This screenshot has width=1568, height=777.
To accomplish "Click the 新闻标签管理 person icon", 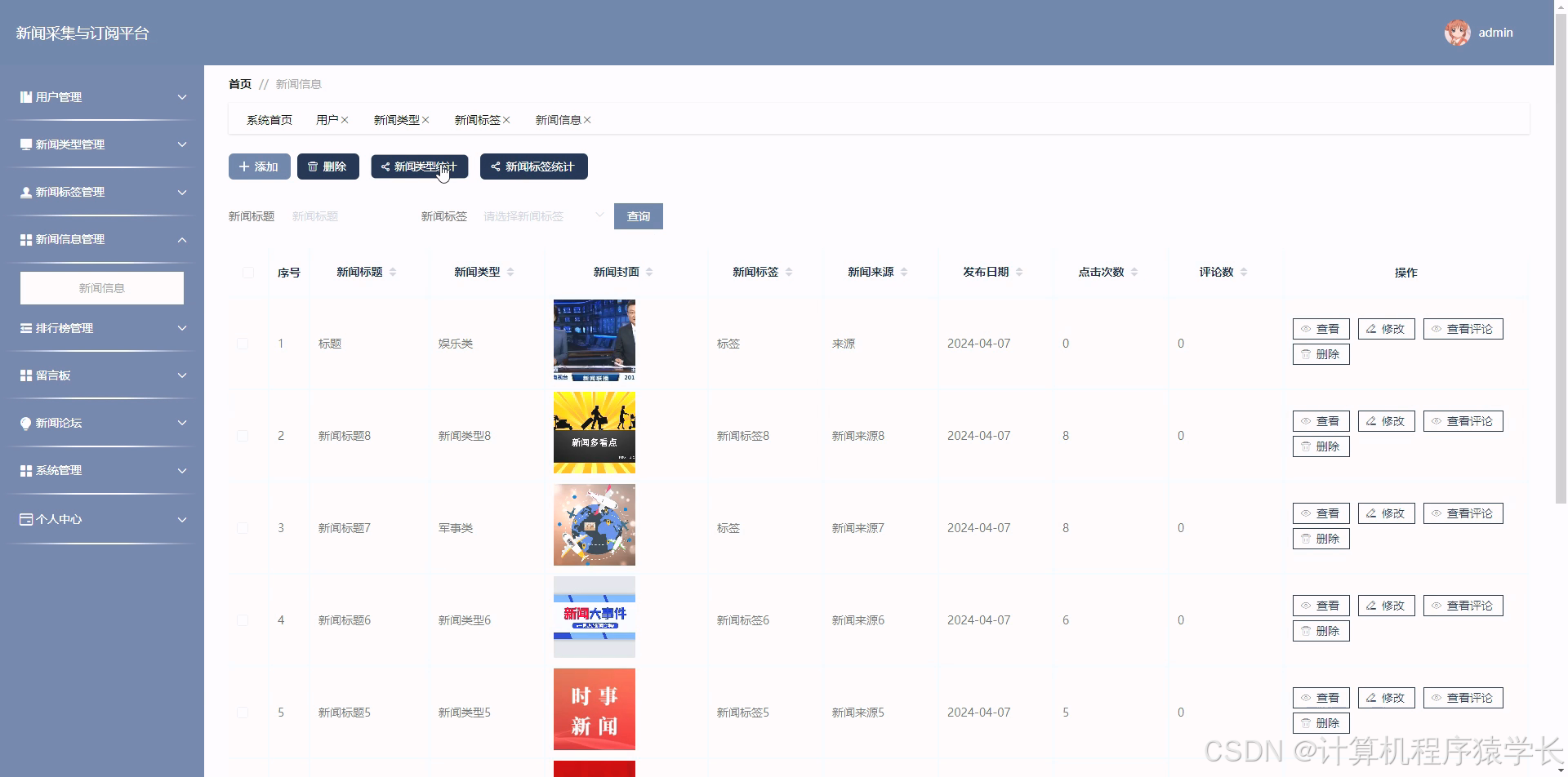I will point(26,192).
